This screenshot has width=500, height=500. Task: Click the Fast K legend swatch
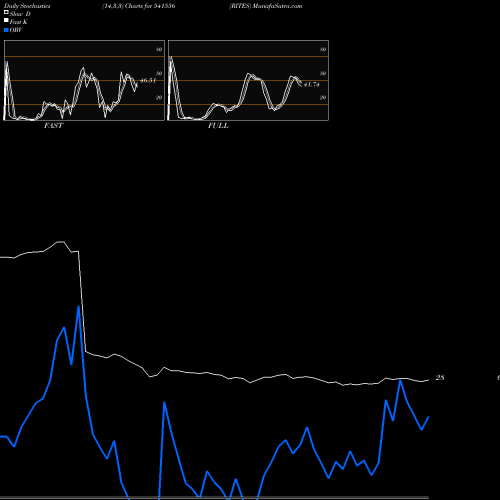pos(6,20)
